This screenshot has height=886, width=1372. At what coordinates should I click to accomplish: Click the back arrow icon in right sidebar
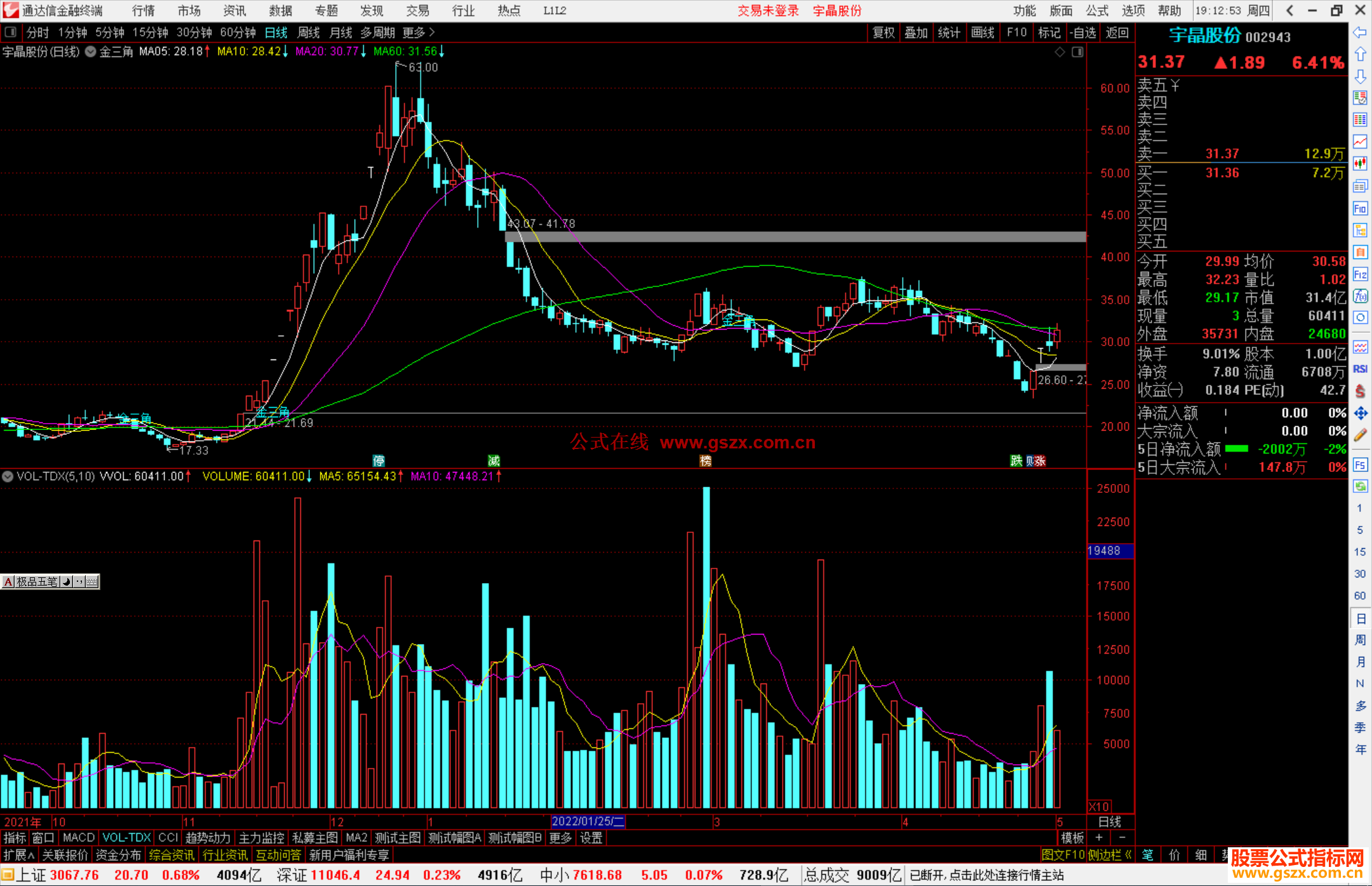[1360, 32]
